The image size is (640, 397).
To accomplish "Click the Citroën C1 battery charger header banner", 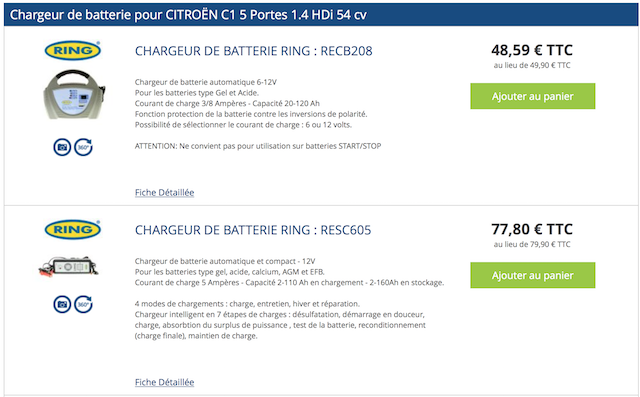I will pos(321,15).
